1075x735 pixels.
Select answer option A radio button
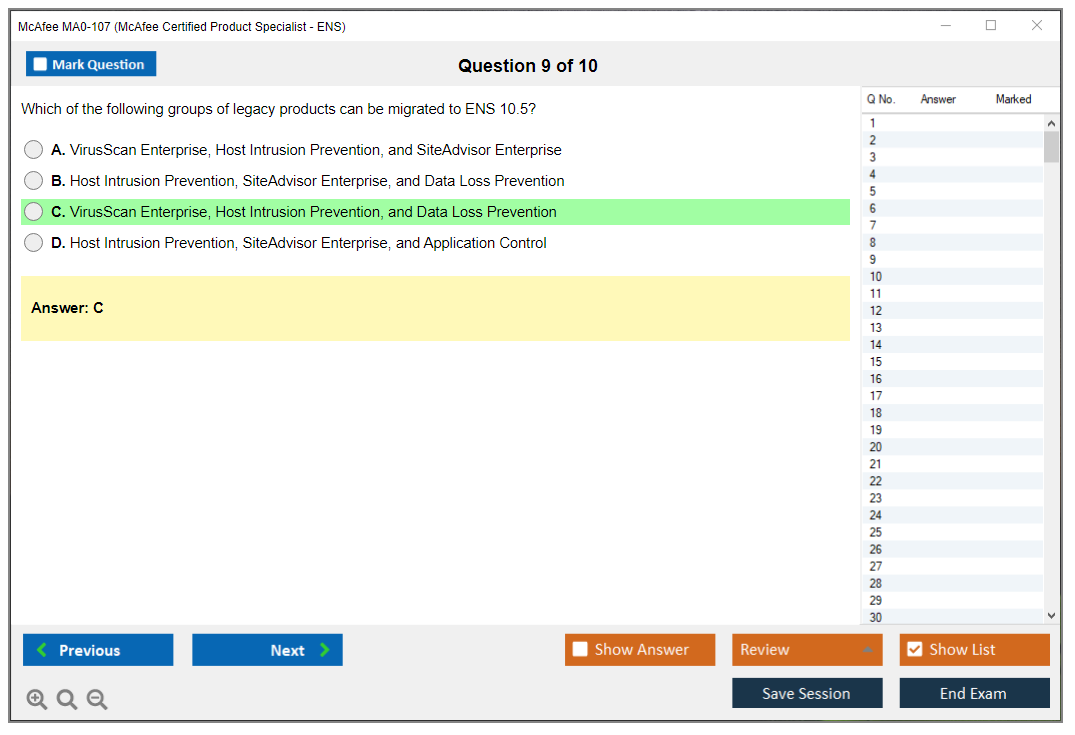pos(34,150)
